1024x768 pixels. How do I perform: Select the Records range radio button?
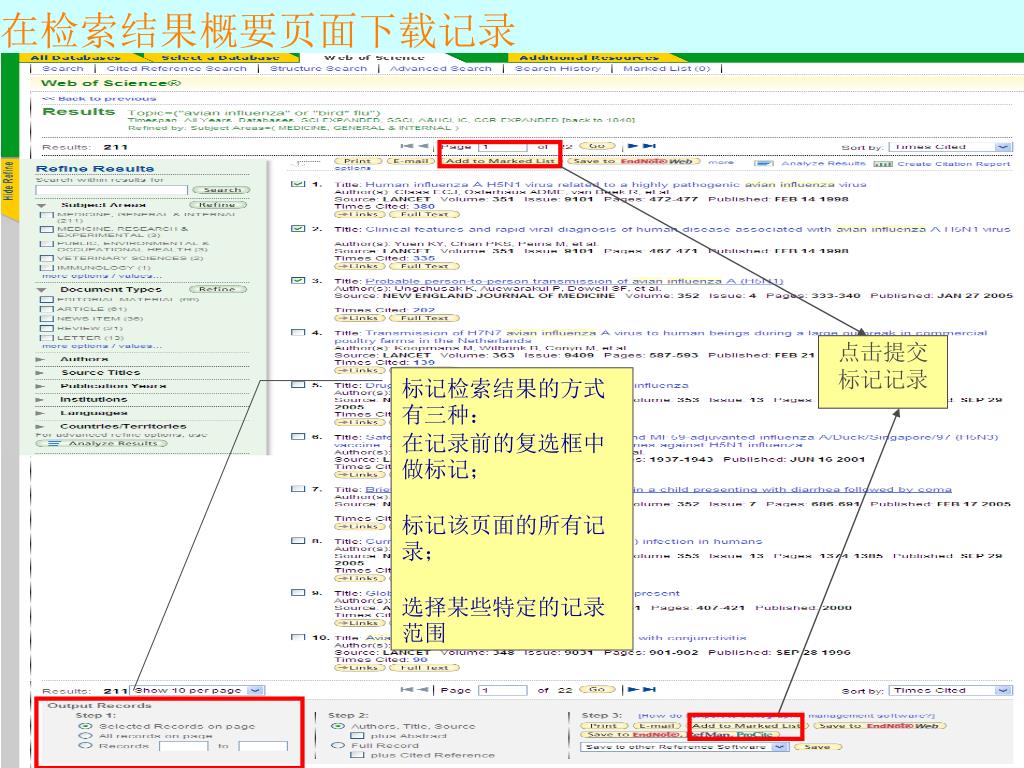(85, 745)
